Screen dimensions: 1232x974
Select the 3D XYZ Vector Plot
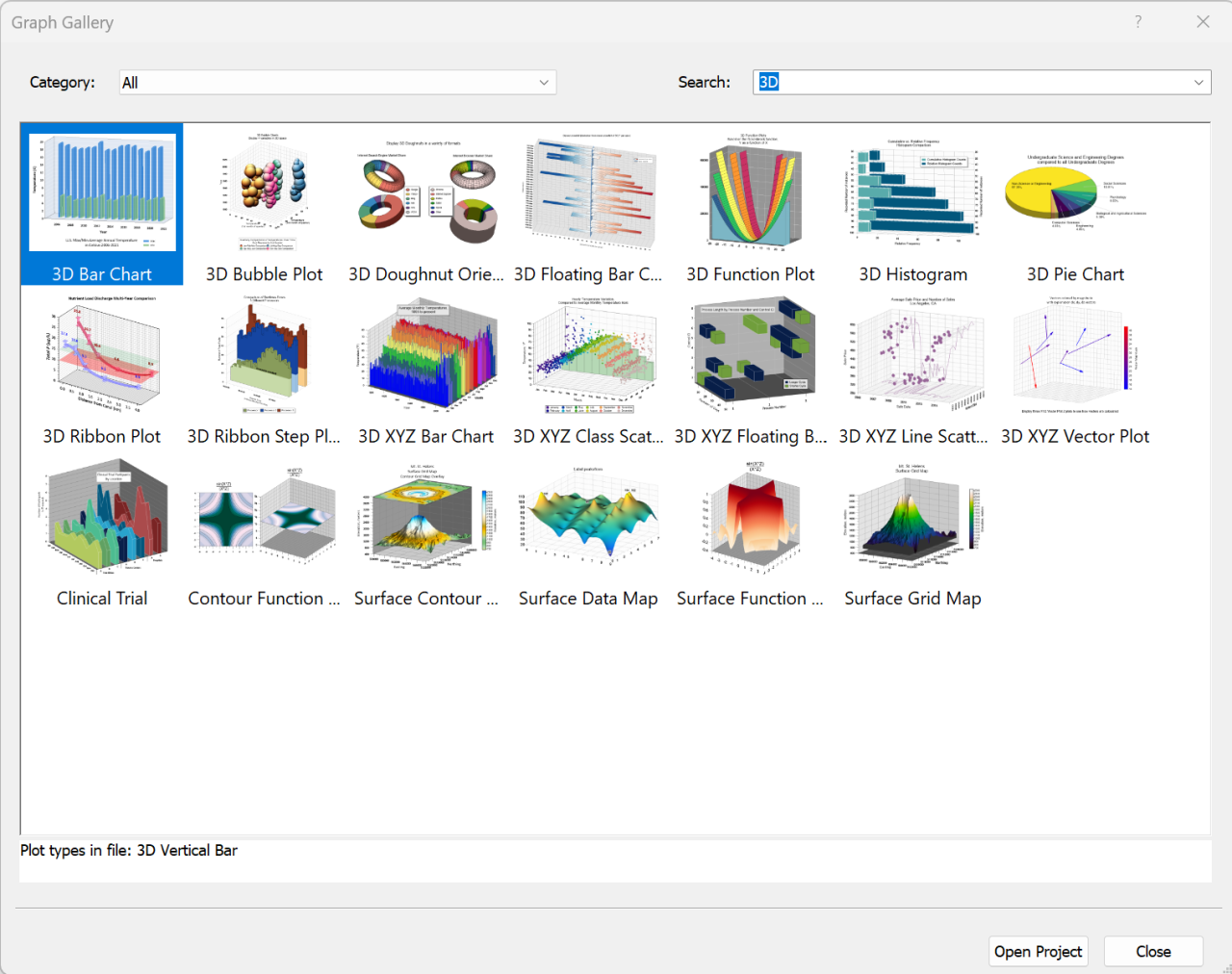coord(1074,354)
